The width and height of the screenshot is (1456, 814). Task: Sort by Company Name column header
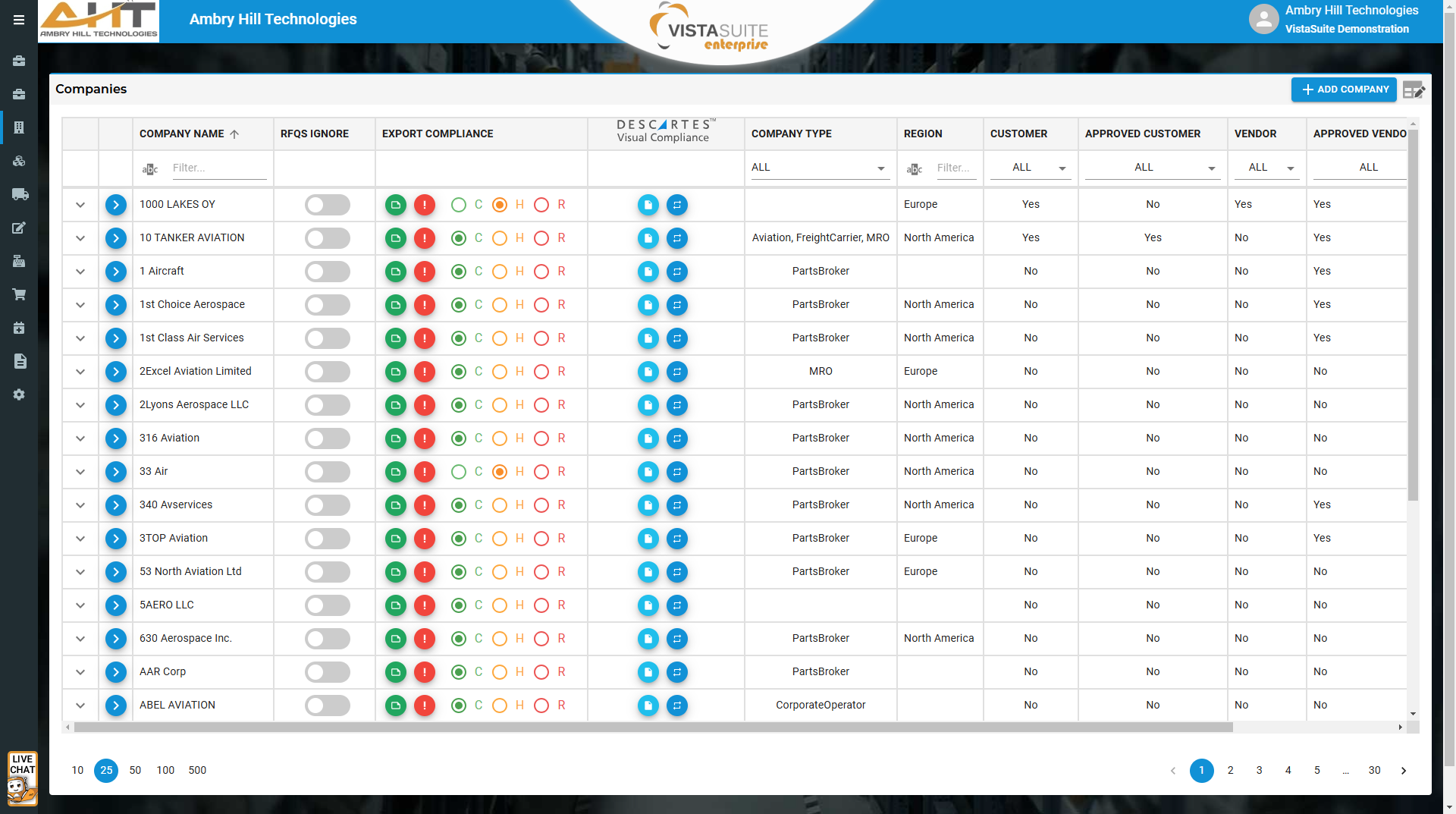182,134
